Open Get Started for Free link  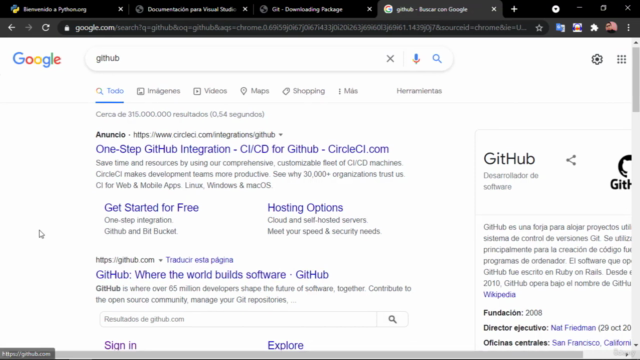[x=151, y=207]
